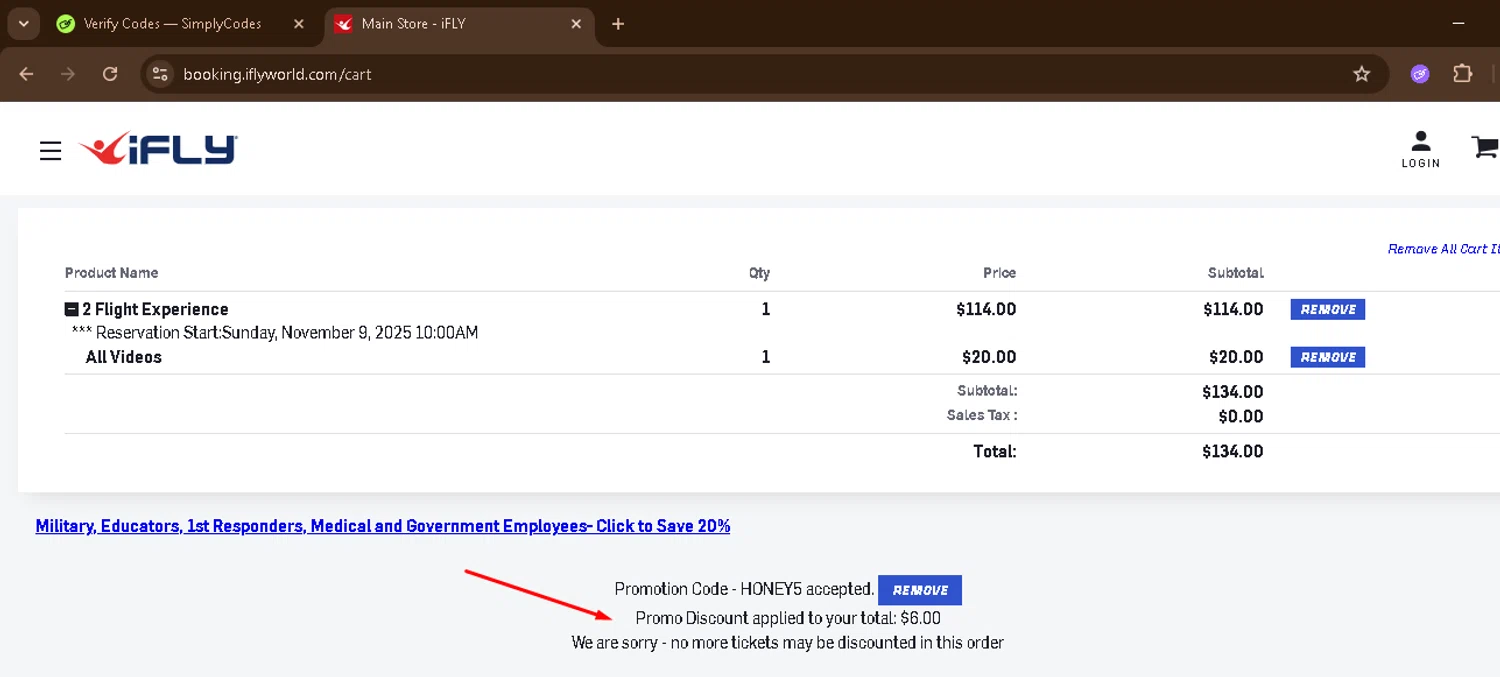Remove the 2 Flight Experience item
This screenshot has width=1500, height=677.
pyautogui.click(x=1327, y=310)
